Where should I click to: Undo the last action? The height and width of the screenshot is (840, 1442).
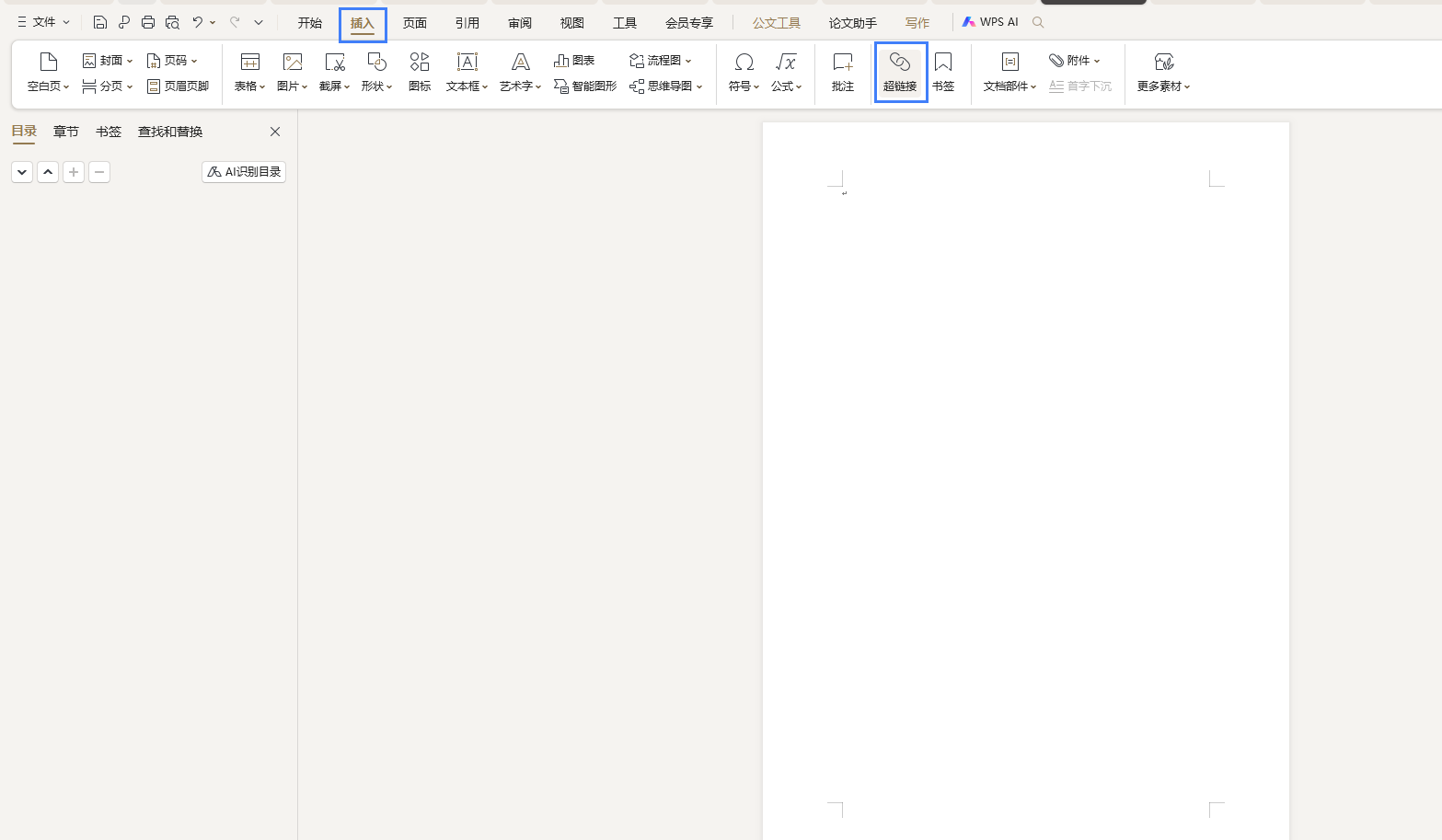(x=197, y=22)
